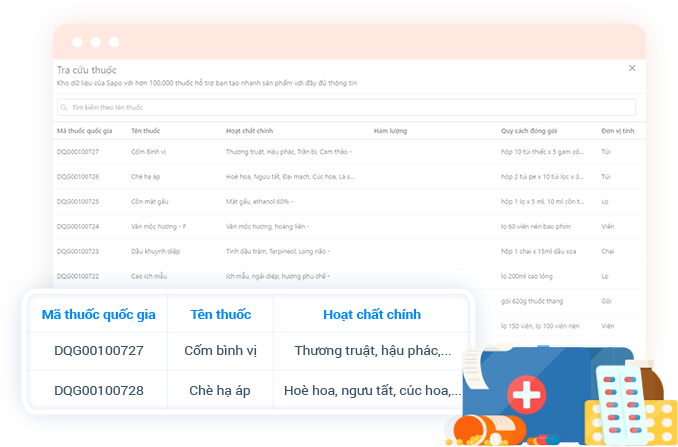Click 'Hoạt chất chính' header in the enlarged card
This screenshot has height=447, width=678.
click(x=371, y=314)
